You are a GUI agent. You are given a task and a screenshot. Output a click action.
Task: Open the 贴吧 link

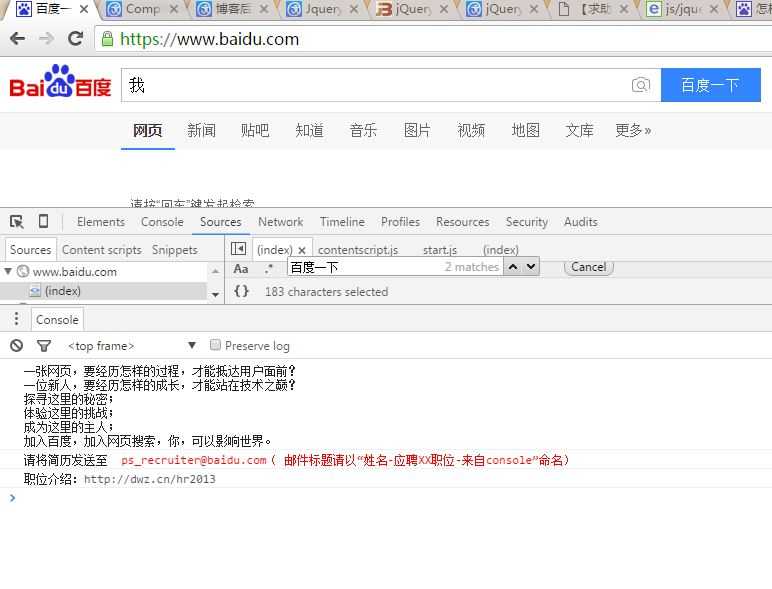click(255, 130)
